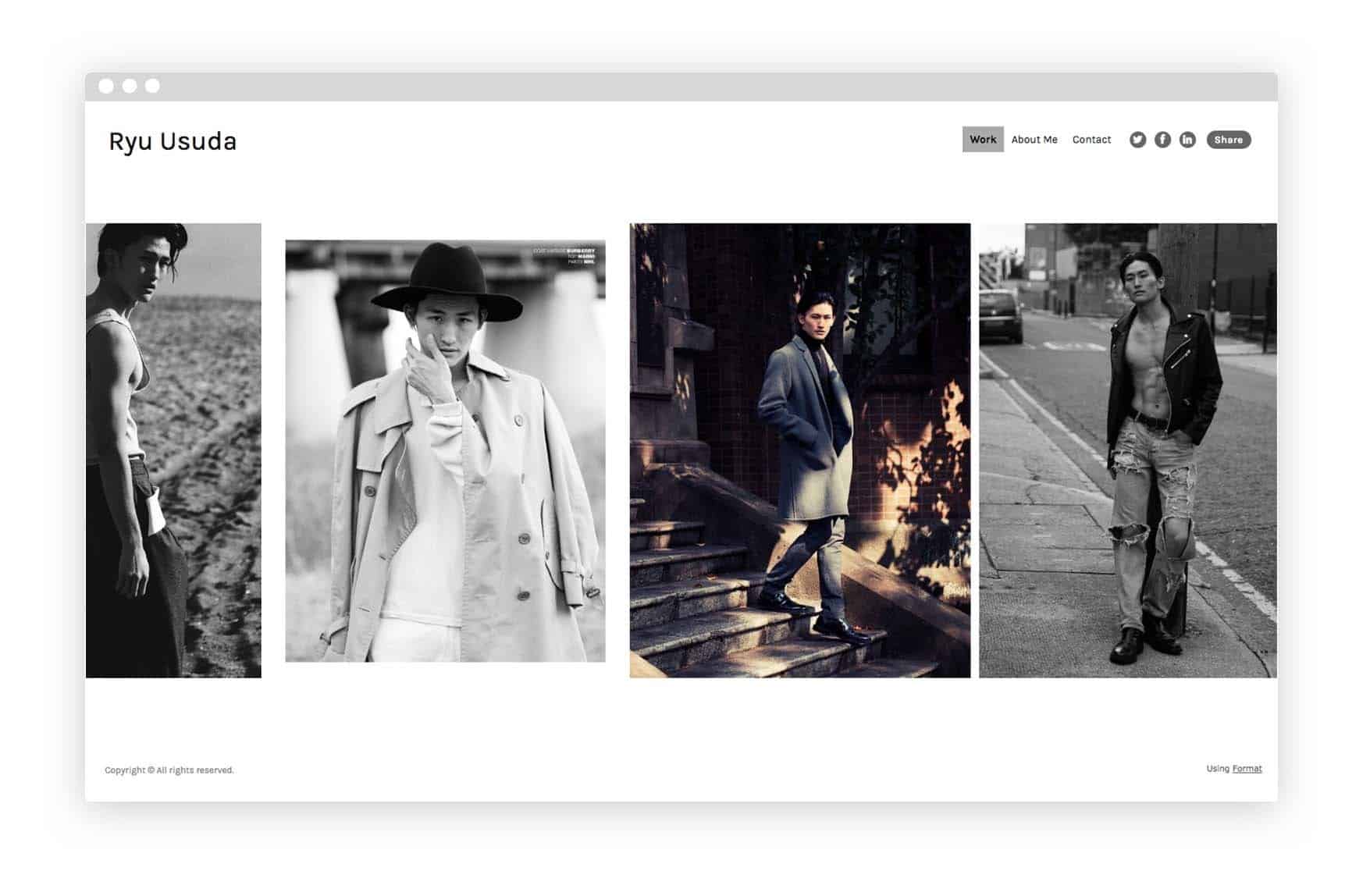
Task: Click the second window control dot
Action: pyautogui.click(x=130, y=86)
